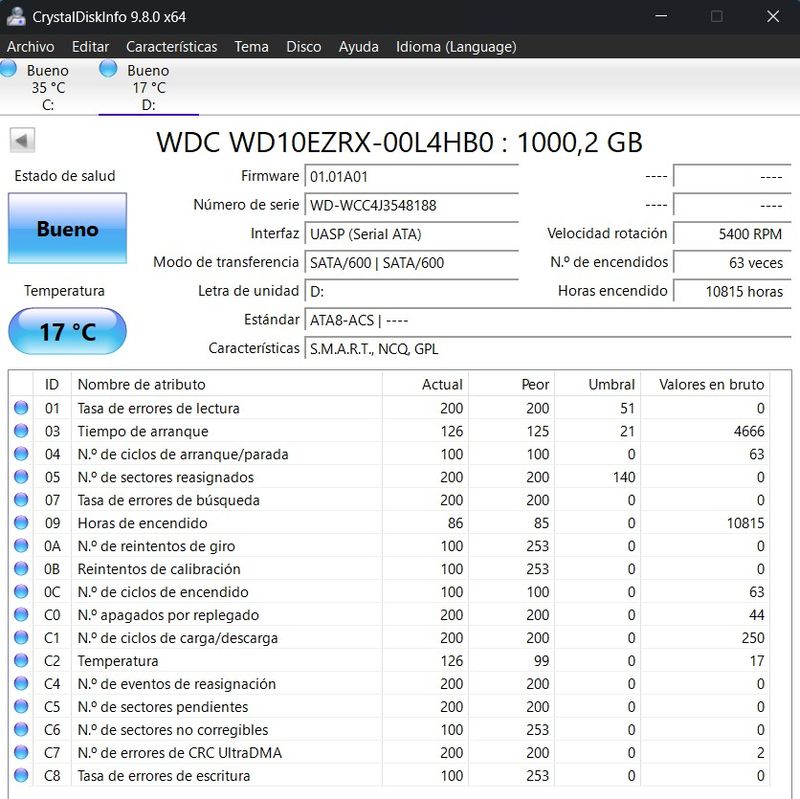Click the power-on count field 63 veces
This screenshot has width=800, height=799.
[732, 263]
